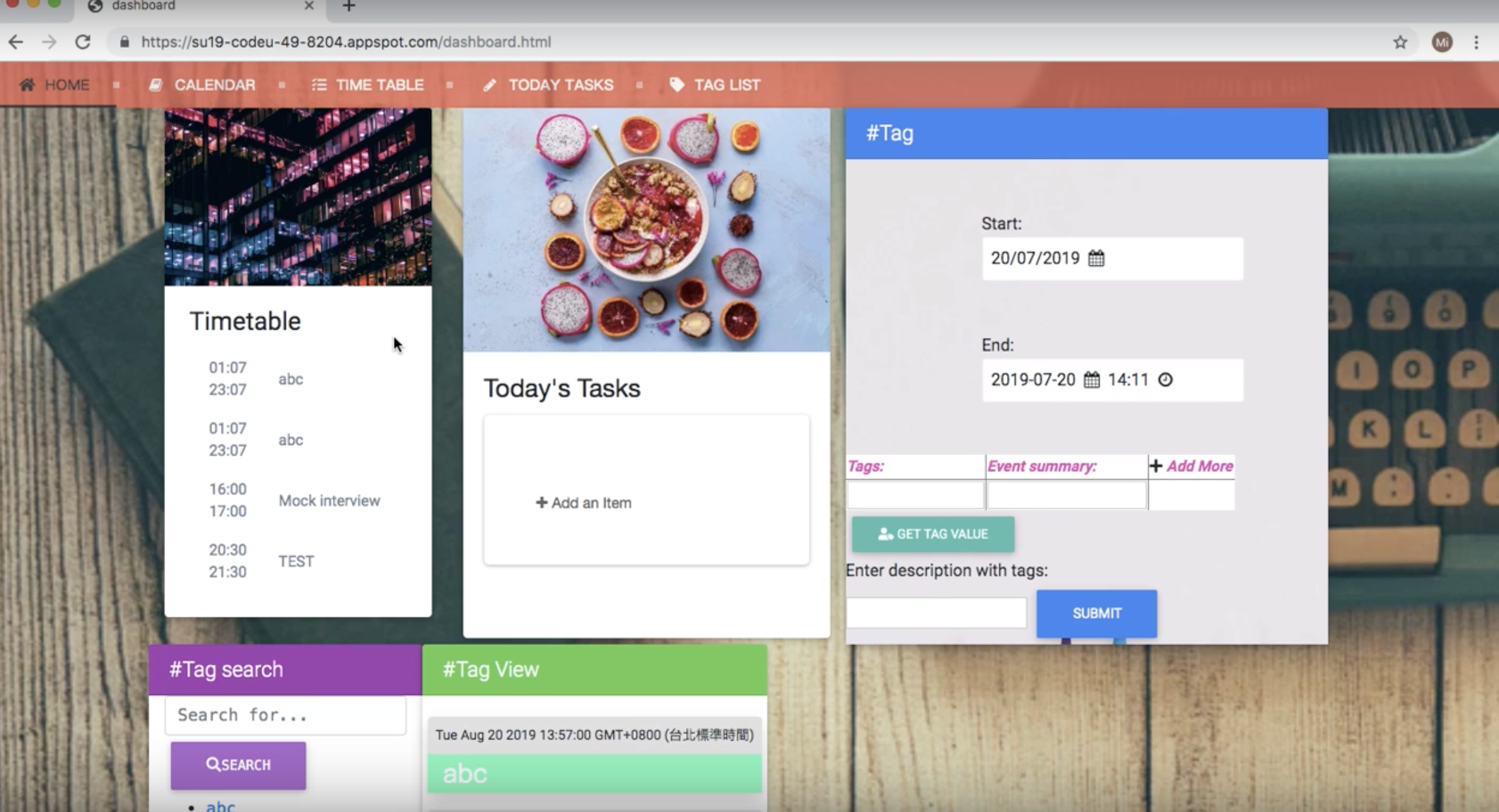
Task: Click the HOME navigation icon
Action: (28, 85)
